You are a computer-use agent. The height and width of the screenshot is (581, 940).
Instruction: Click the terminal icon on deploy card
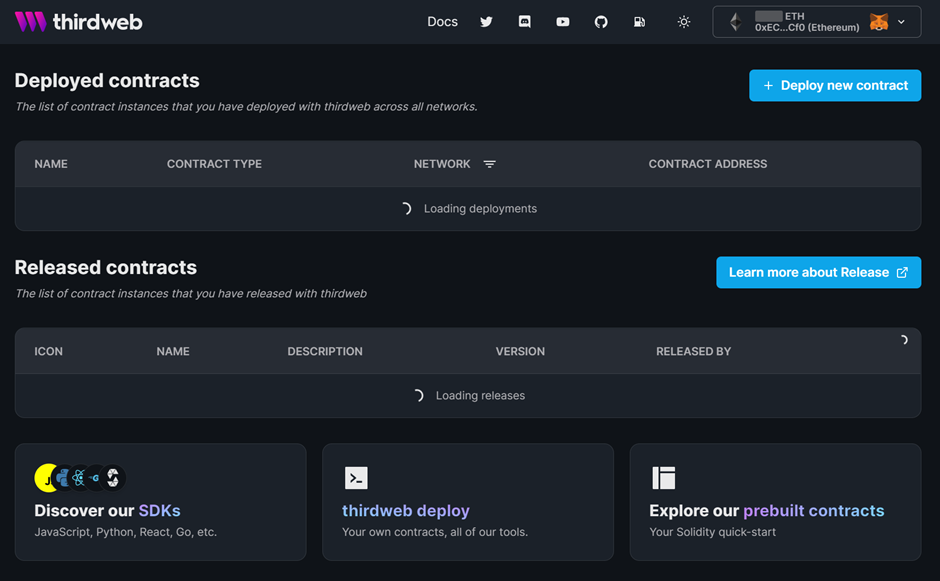[x=356, y=478]
